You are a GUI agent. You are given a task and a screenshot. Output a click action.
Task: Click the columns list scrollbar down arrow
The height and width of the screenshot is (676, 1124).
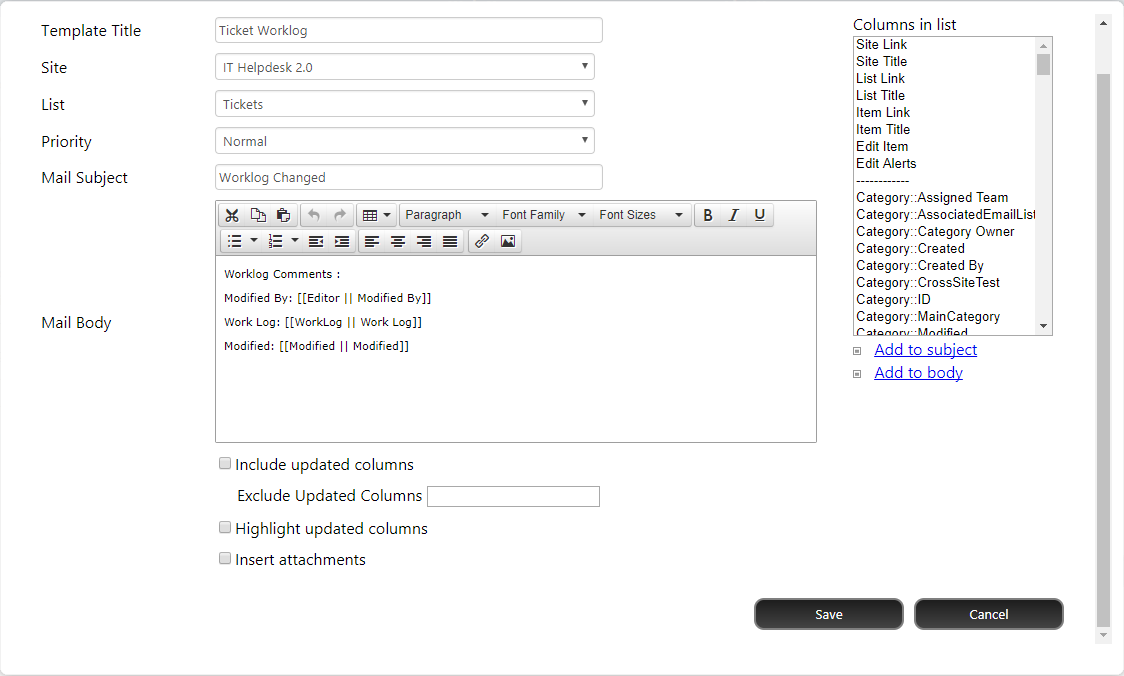1044,326
